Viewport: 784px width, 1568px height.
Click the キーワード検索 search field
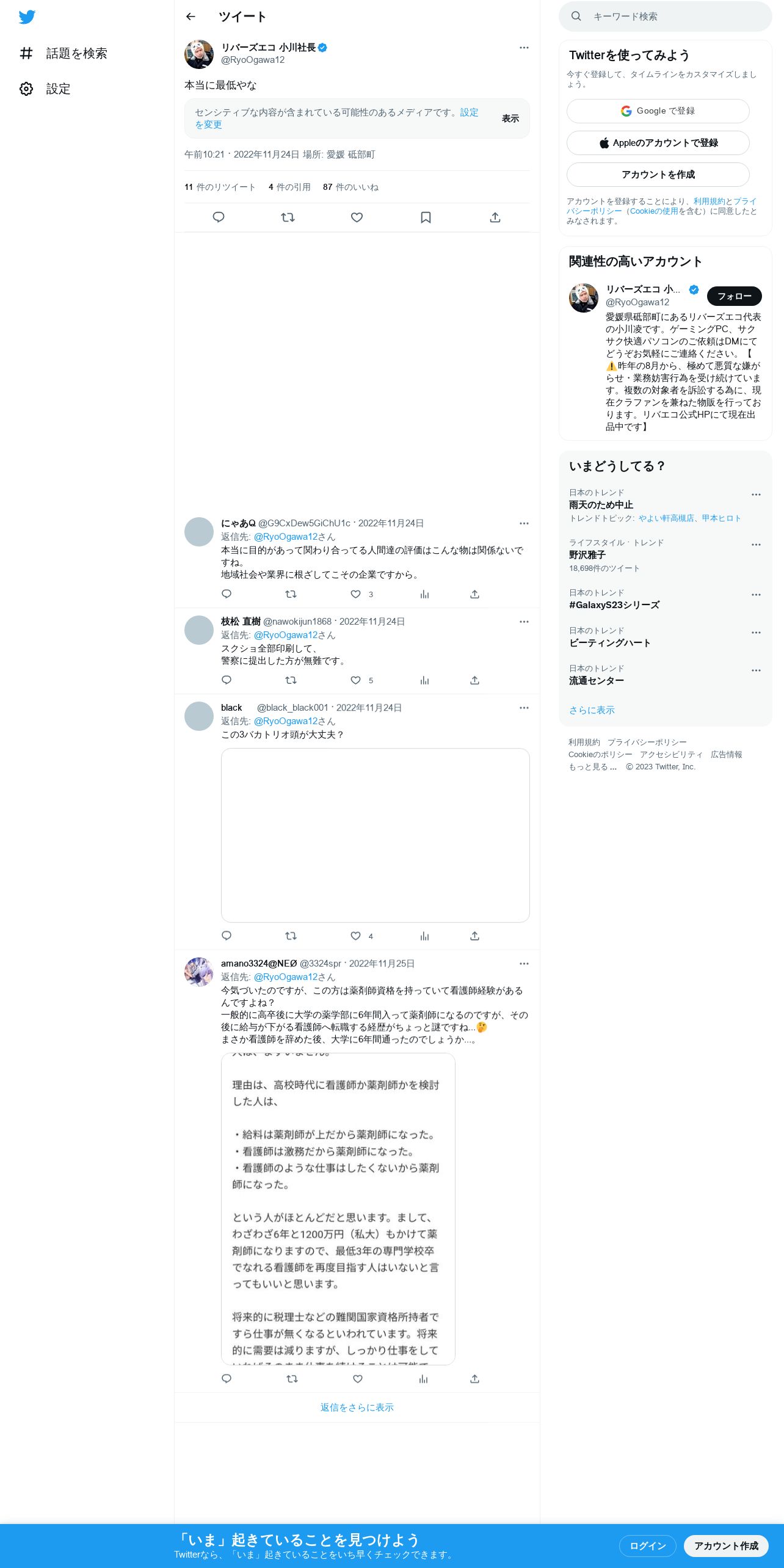tap(666, 16)
